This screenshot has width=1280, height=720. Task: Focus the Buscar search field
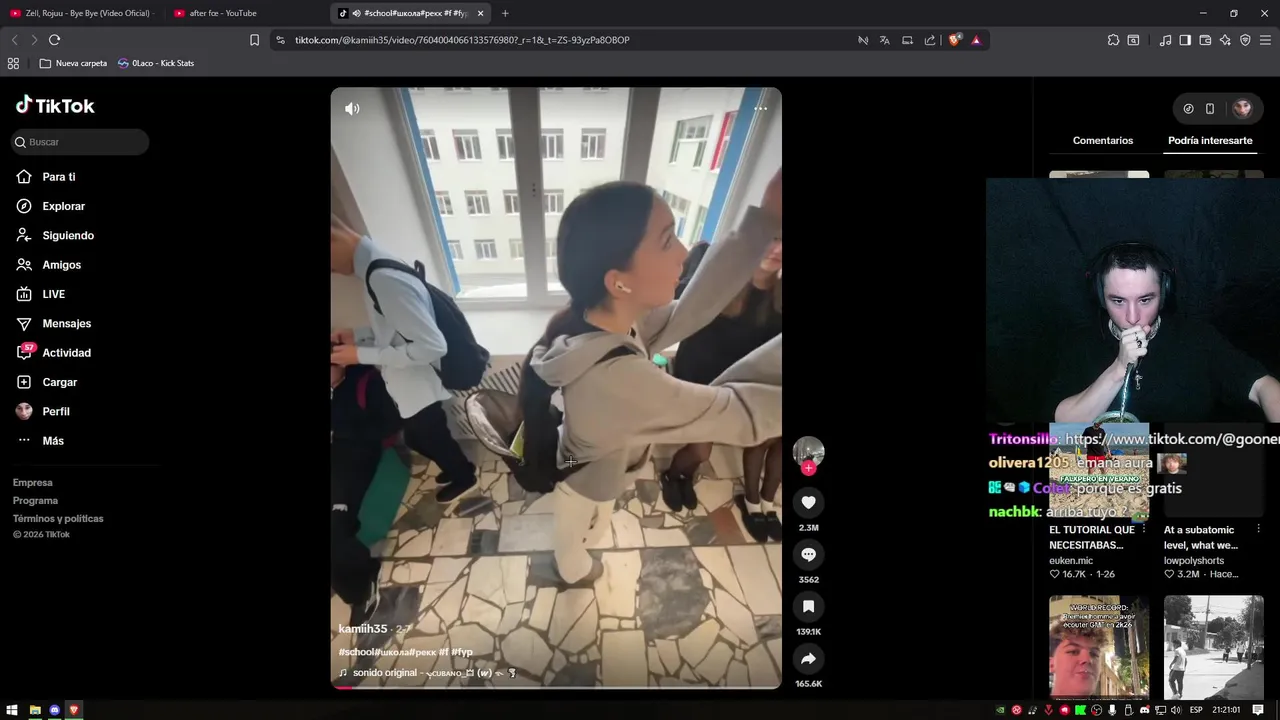pyautogui.click(x=80, y=142)
